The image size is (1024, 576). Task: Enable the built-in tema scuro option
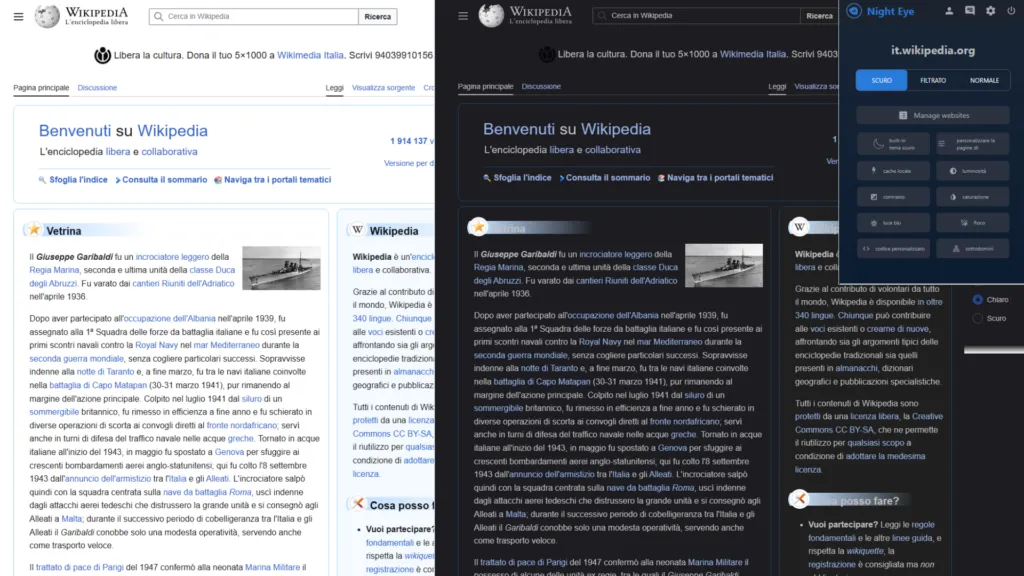coord(893,143)
